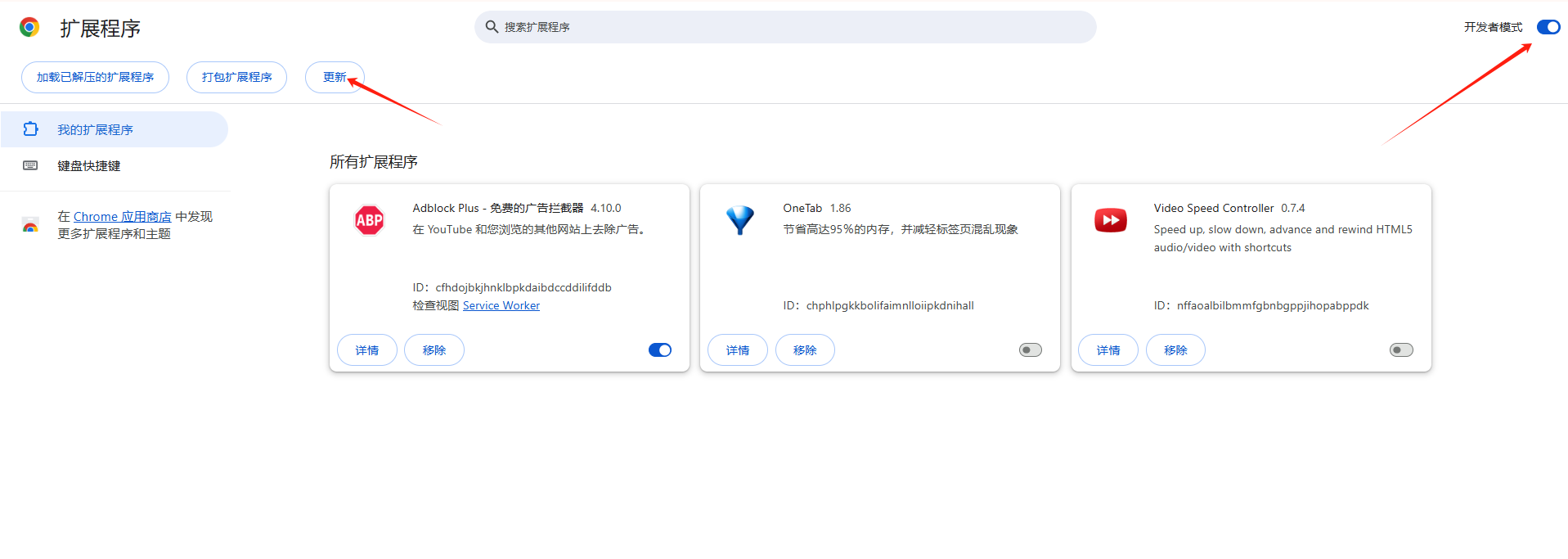Click the Adblock Plus ABP icon
1568x559 pixels.
click(370, 220)
